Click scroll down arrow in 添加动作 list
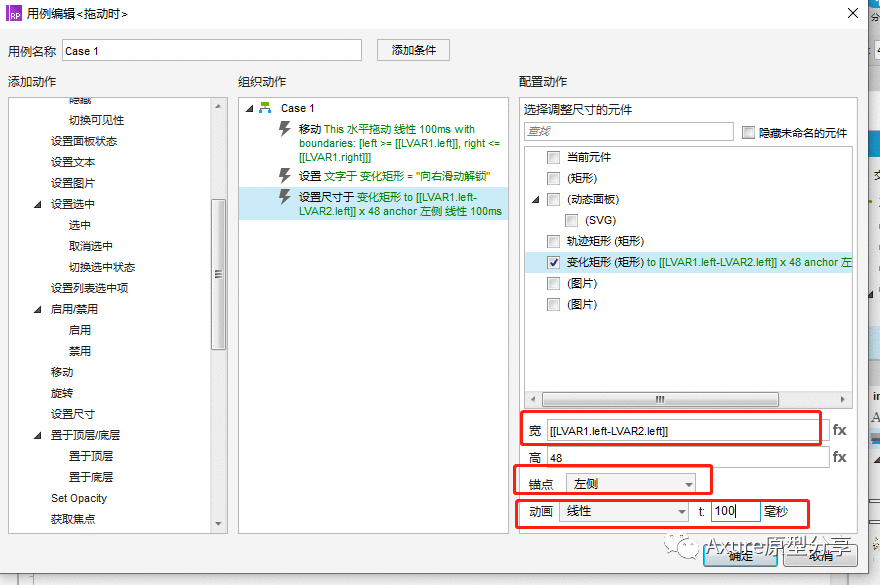Image resolution: width=880 pixels, height=585 pixels. [218, 524]
